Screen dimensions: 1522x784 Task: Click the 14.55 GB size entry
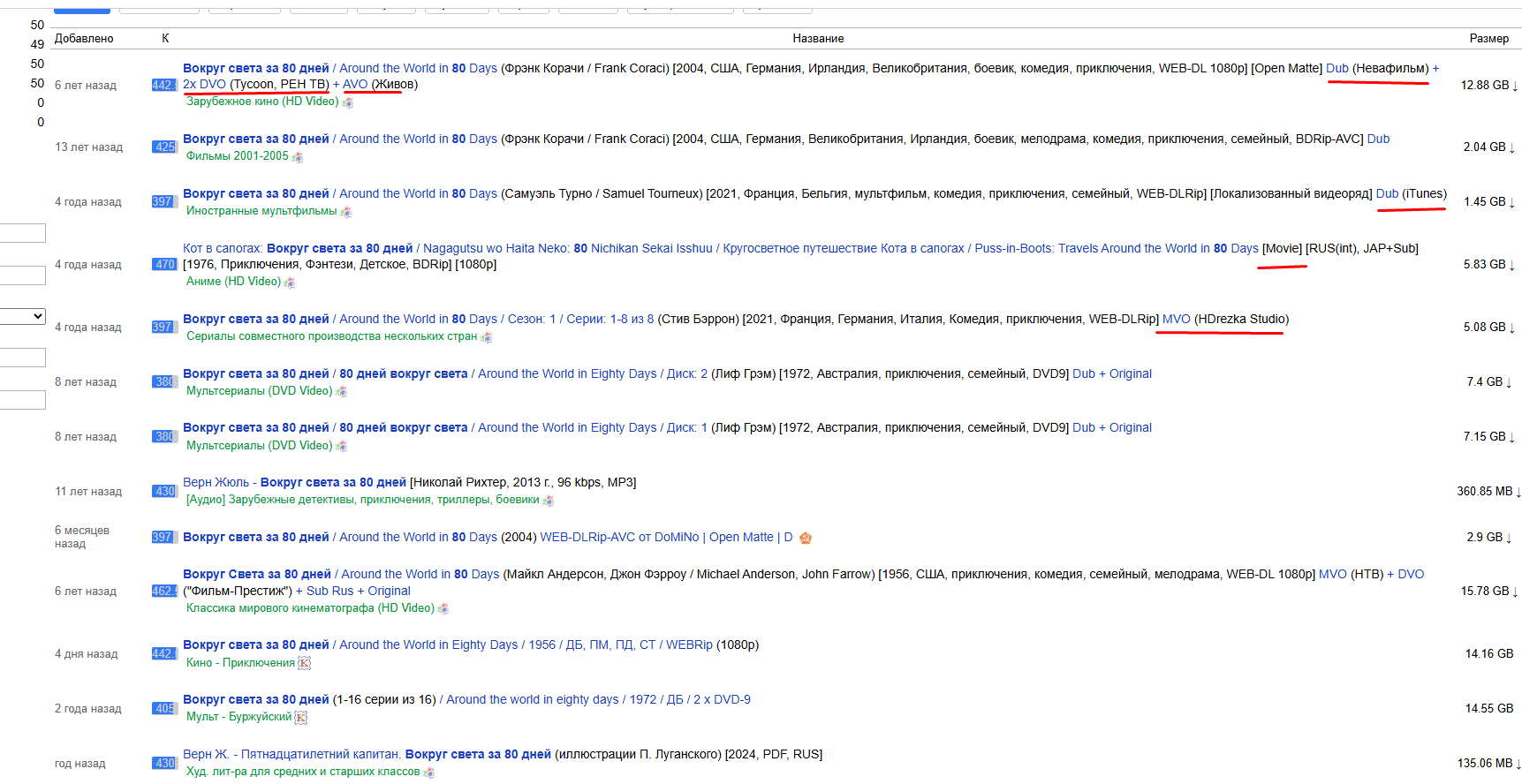[1489, 709]
